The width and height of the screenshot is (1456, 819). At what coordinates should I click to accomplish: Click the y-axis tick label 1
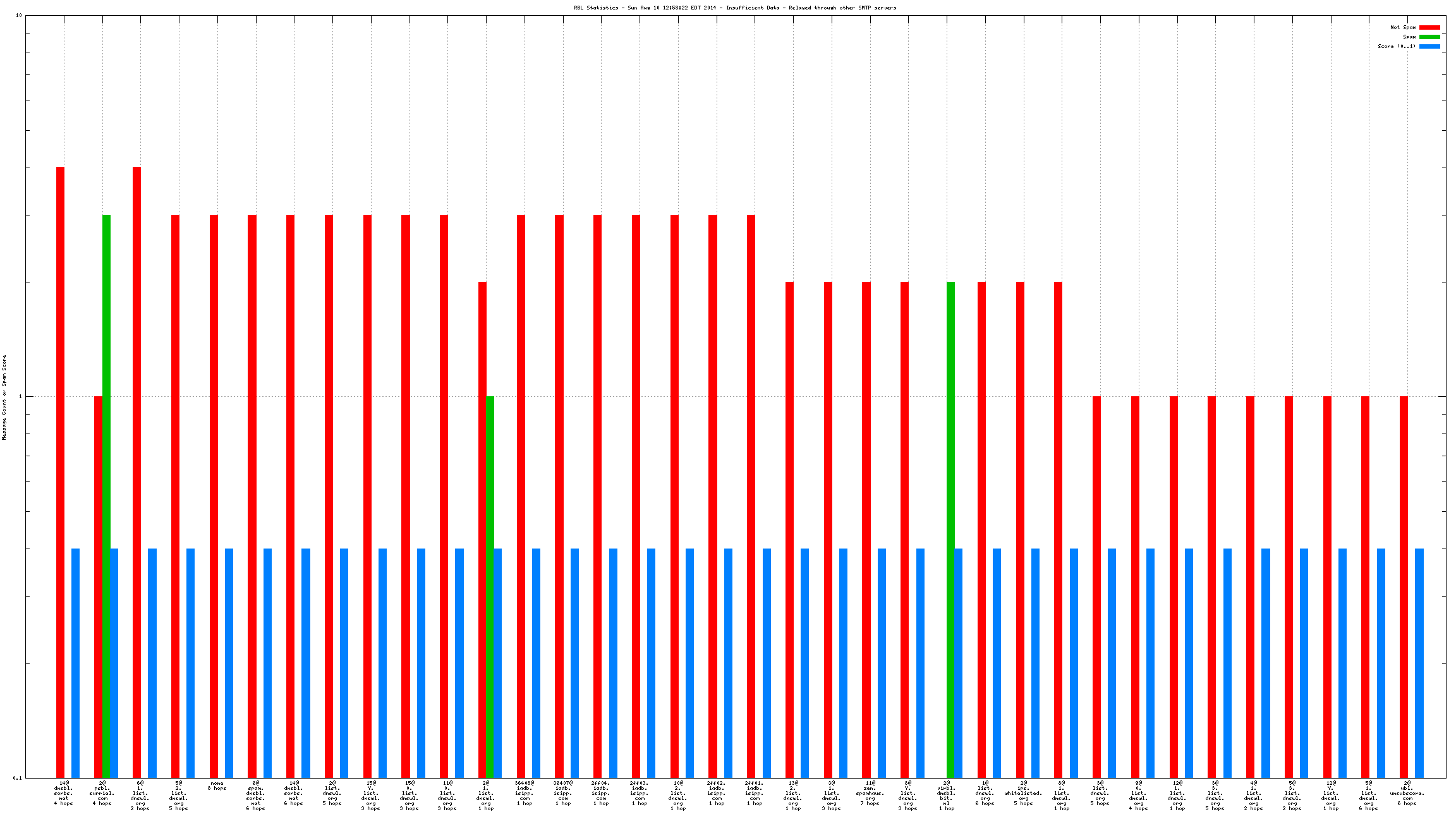point(20,397)
